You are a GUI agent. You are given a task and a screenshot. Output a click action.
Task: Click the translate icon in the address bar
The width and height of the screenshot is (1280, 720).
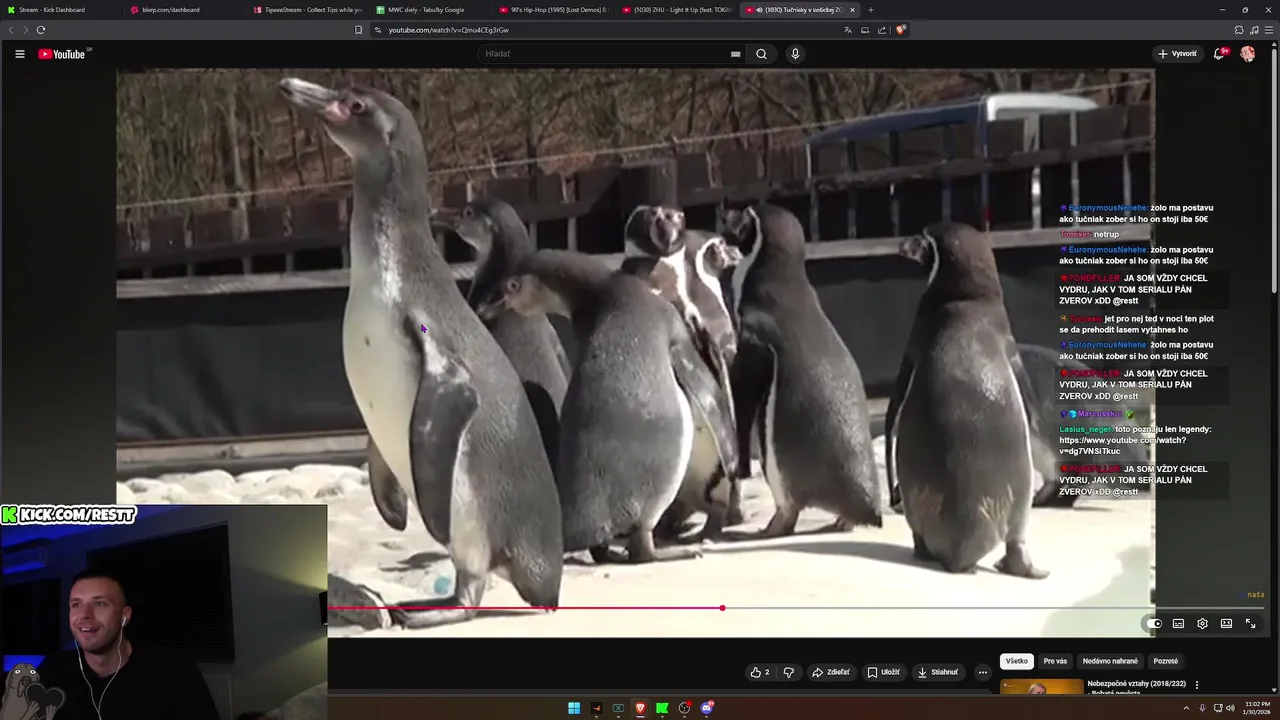coord(848,30)
